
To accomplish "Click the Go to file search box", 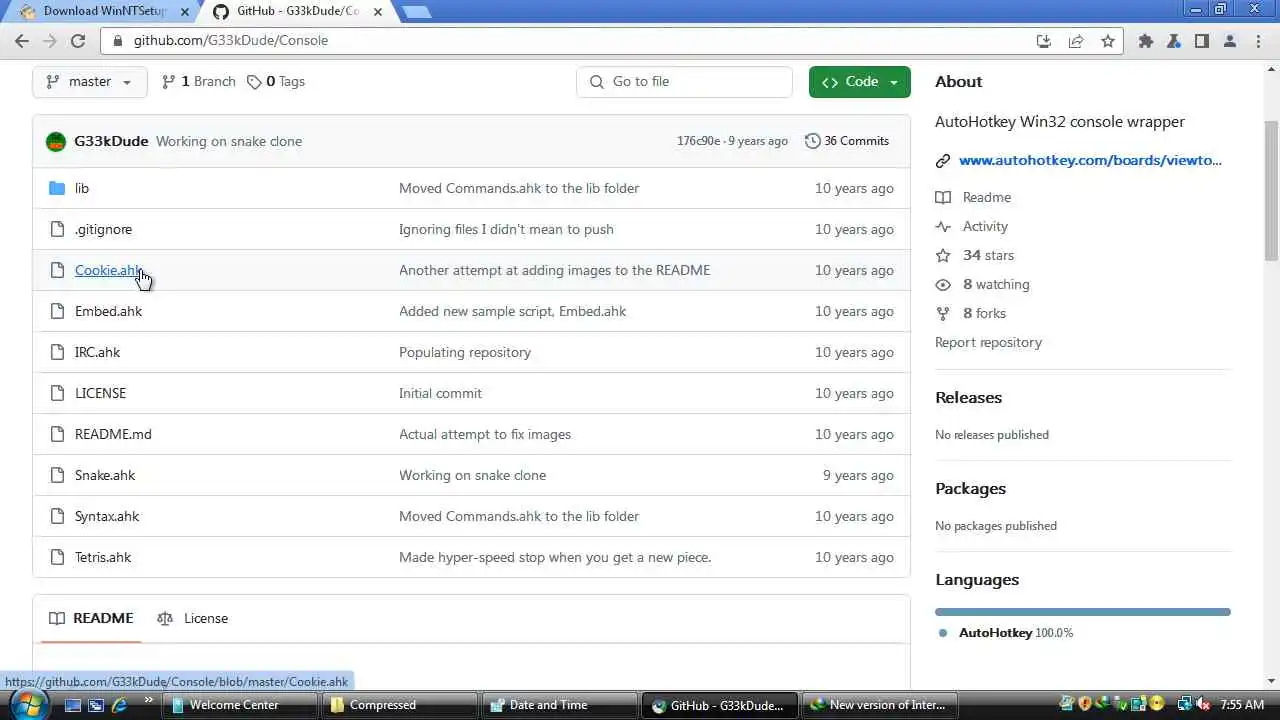I will point(684,82).
